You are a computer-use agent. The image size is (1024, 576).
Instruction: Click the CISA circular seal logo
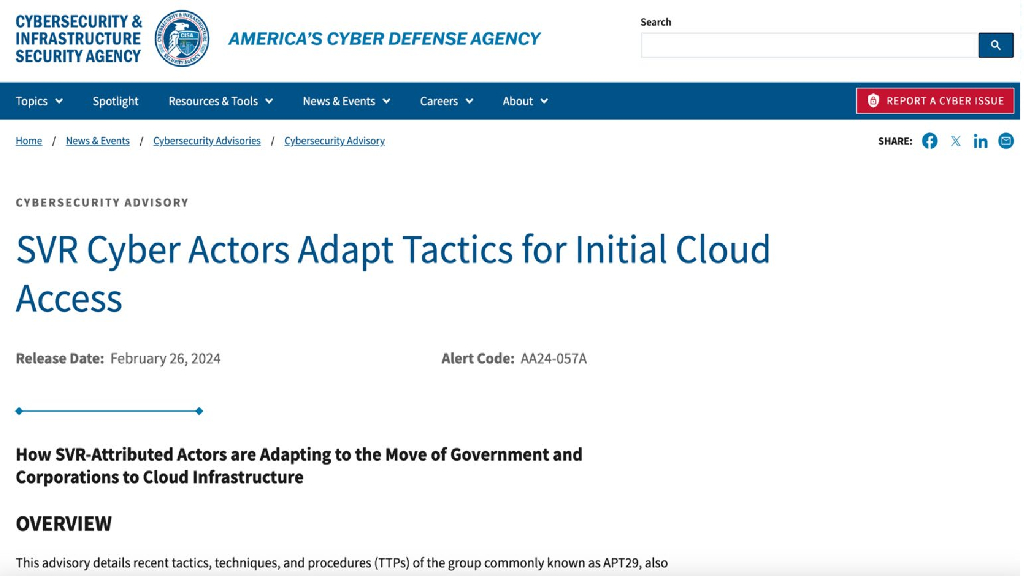(x=182, y=39)
